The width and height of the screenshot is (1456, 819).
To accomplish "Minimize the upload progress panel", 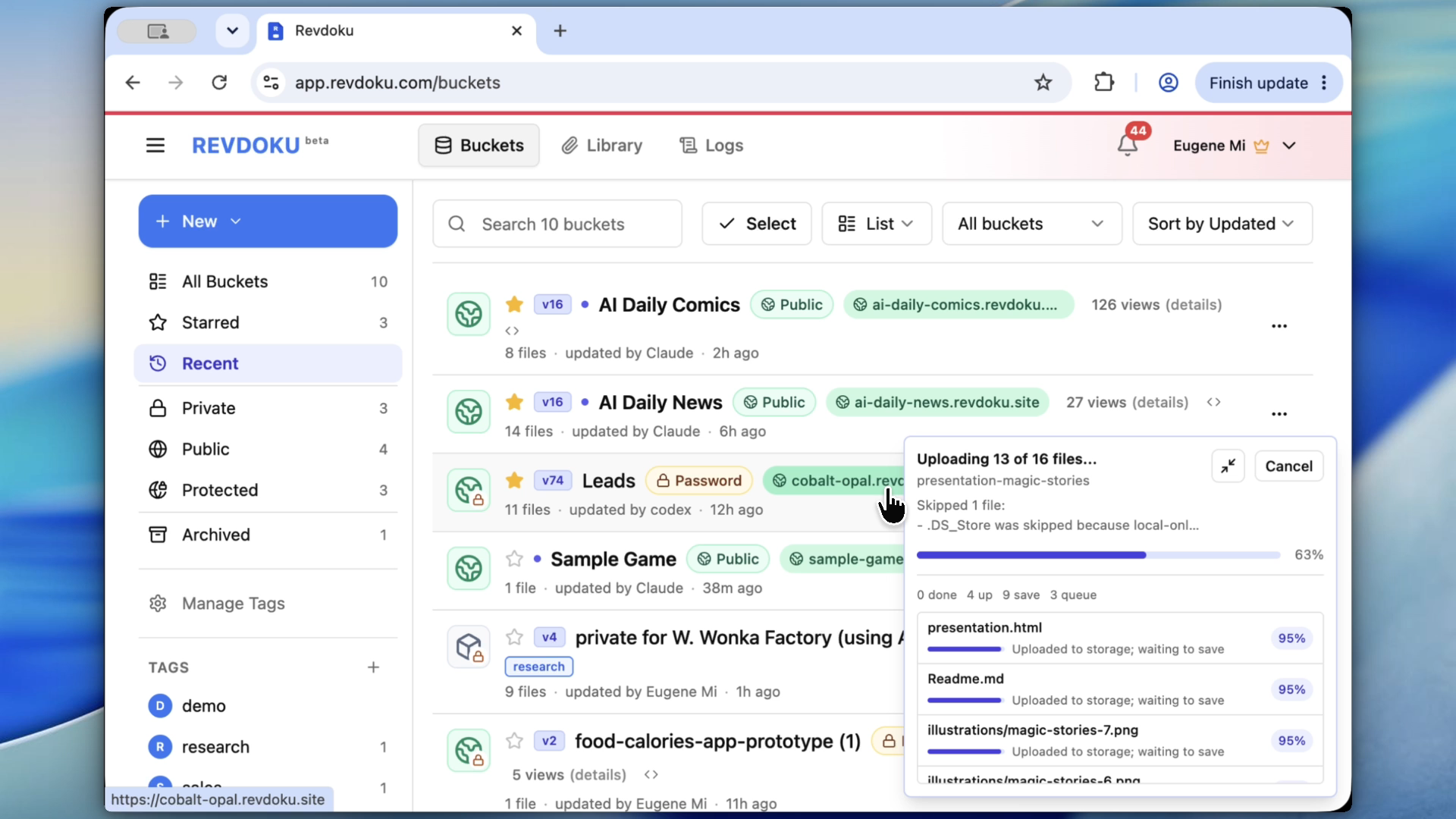I will coord(1228,466).
